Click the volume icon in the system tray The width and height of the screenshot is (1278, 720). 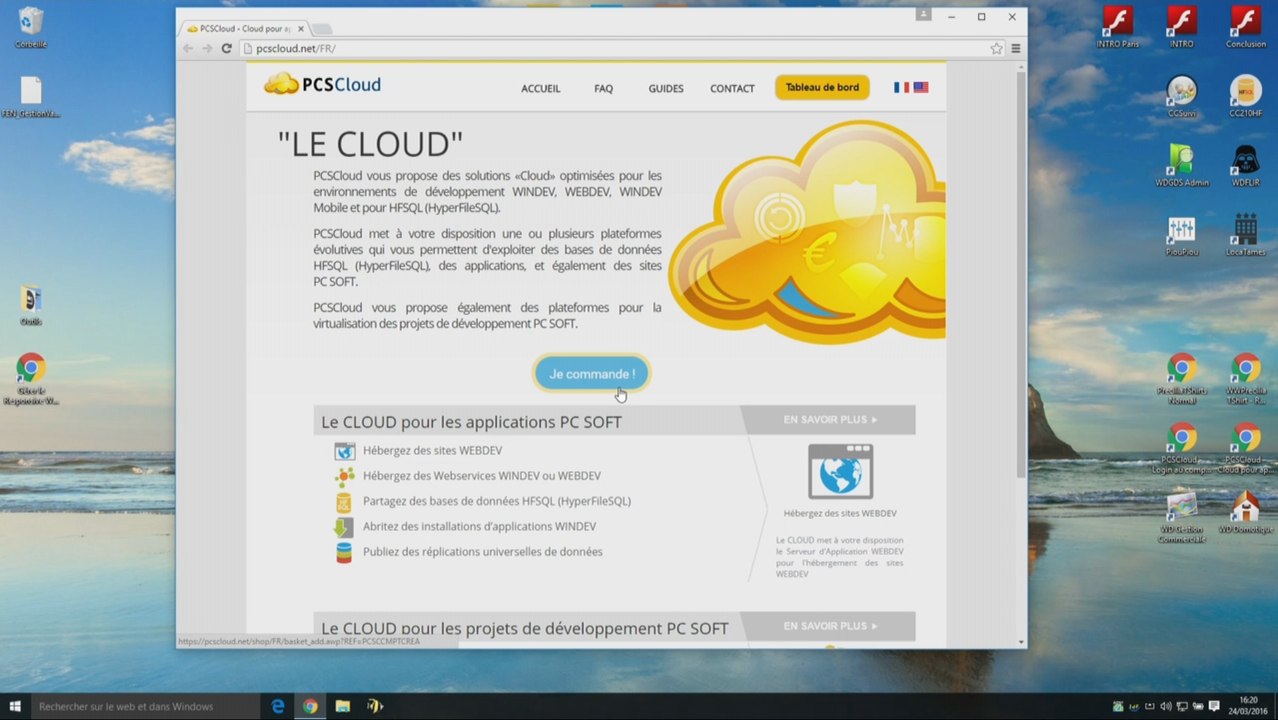pyautogui.click(x=1166, y=707)
